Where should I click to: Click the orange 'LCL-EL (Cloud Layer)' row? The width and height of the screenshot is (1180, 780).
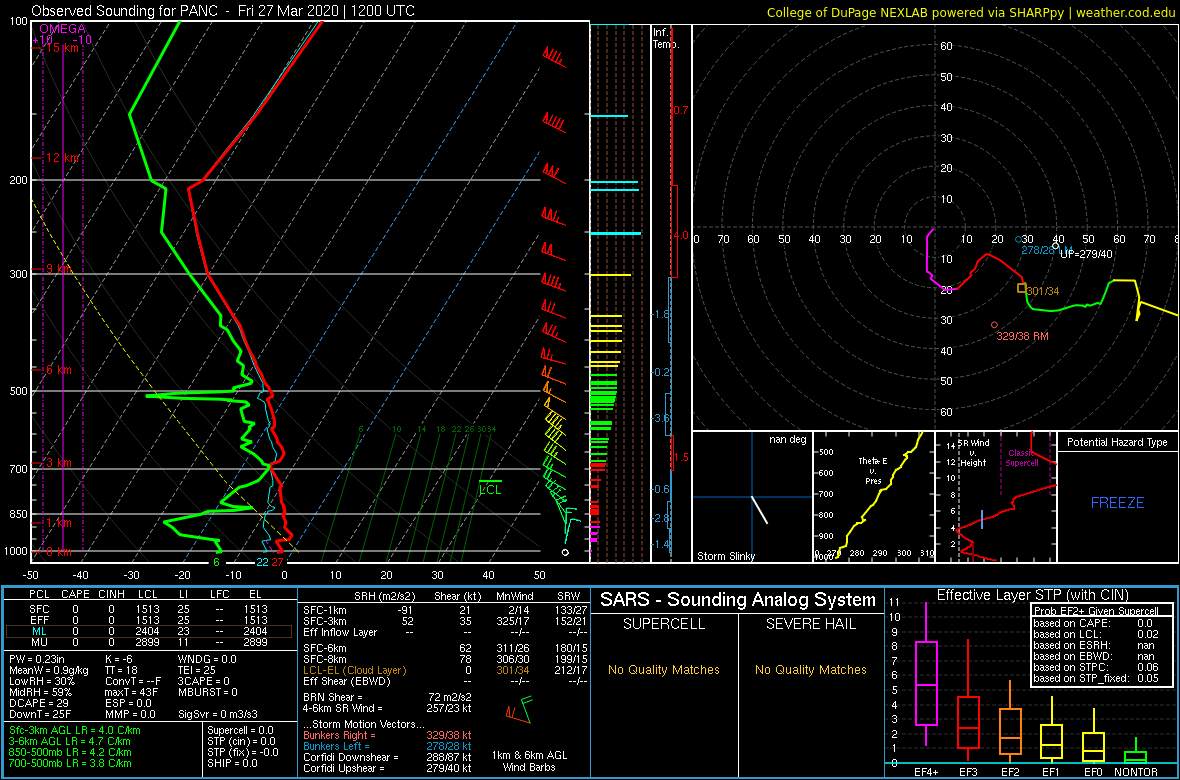445,670
